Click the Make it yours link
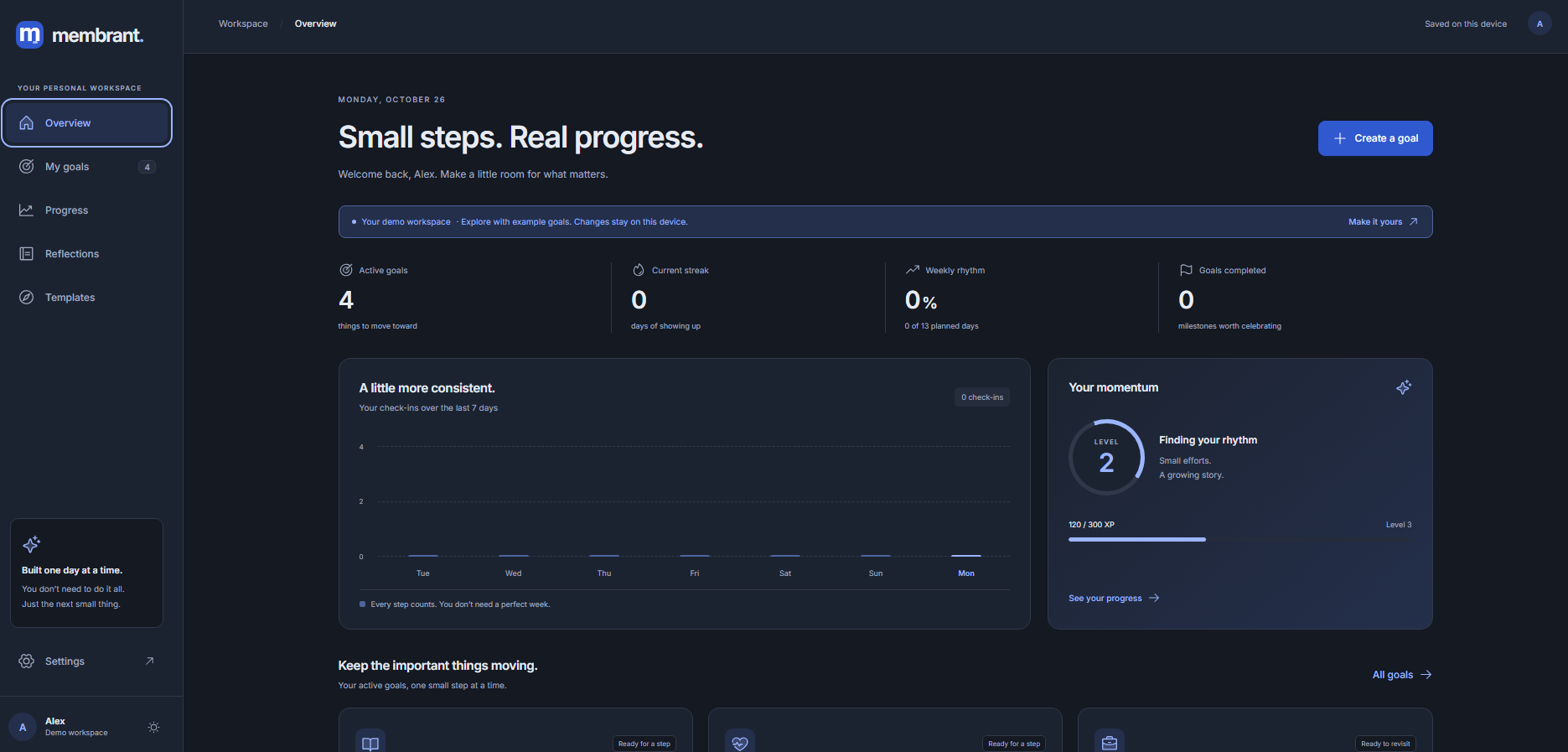Viewport: 1568px width, 752px height. pos(1383,222)
